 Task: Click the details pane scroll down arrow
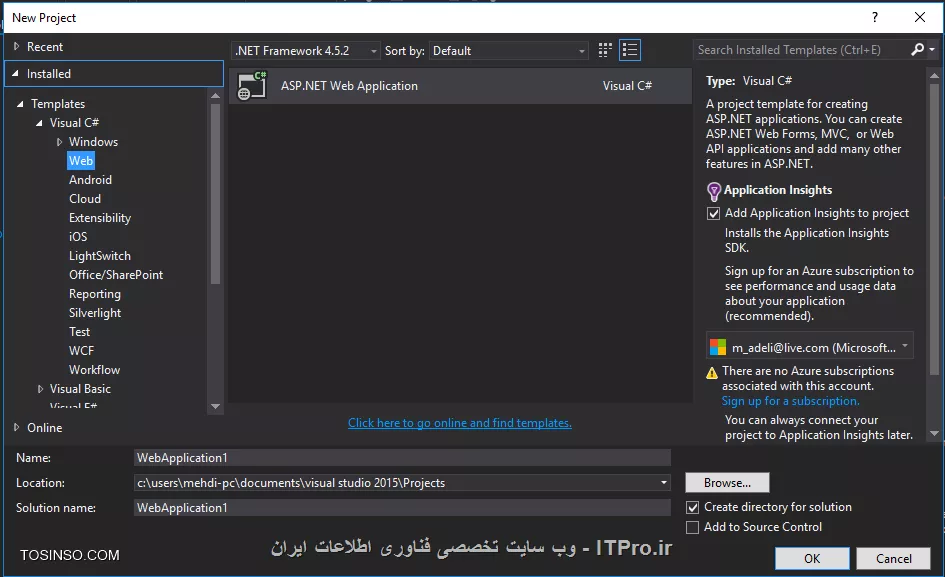[x=934, y=434]
